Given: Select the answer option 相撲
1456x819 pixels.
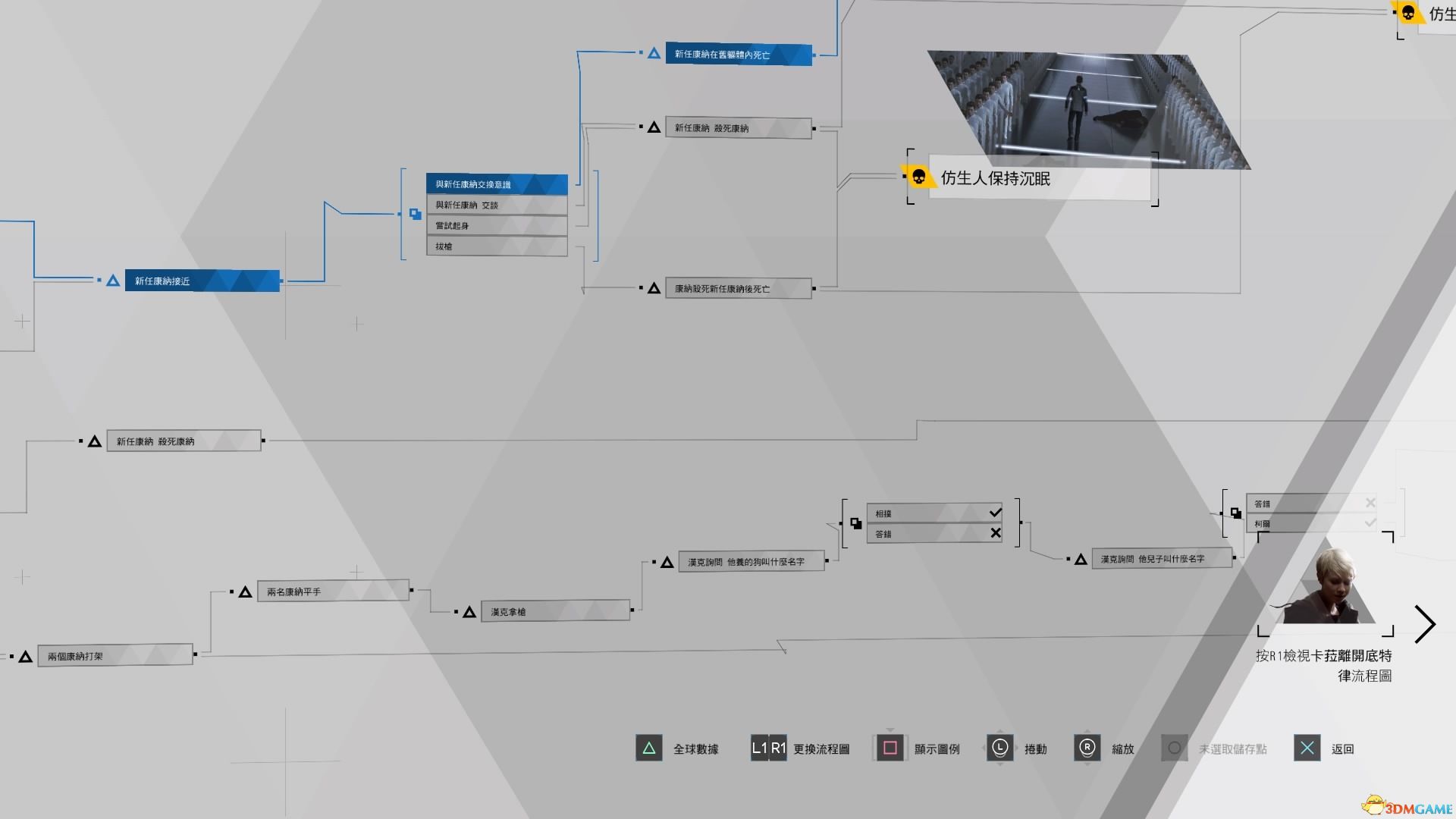Looking at the screenshot, I should pos(935,513).
